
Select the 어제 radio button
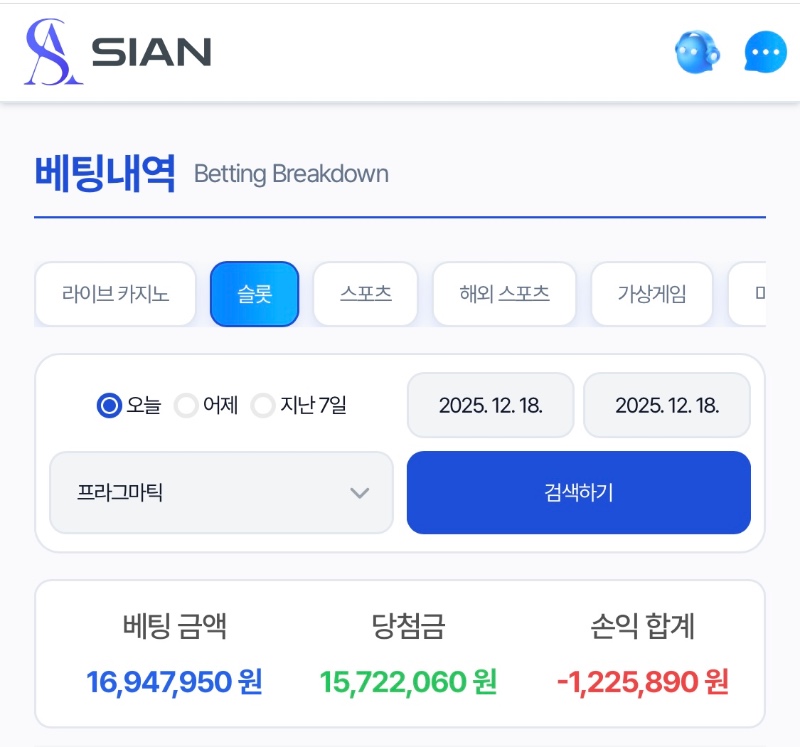click(x=186, y=406)
